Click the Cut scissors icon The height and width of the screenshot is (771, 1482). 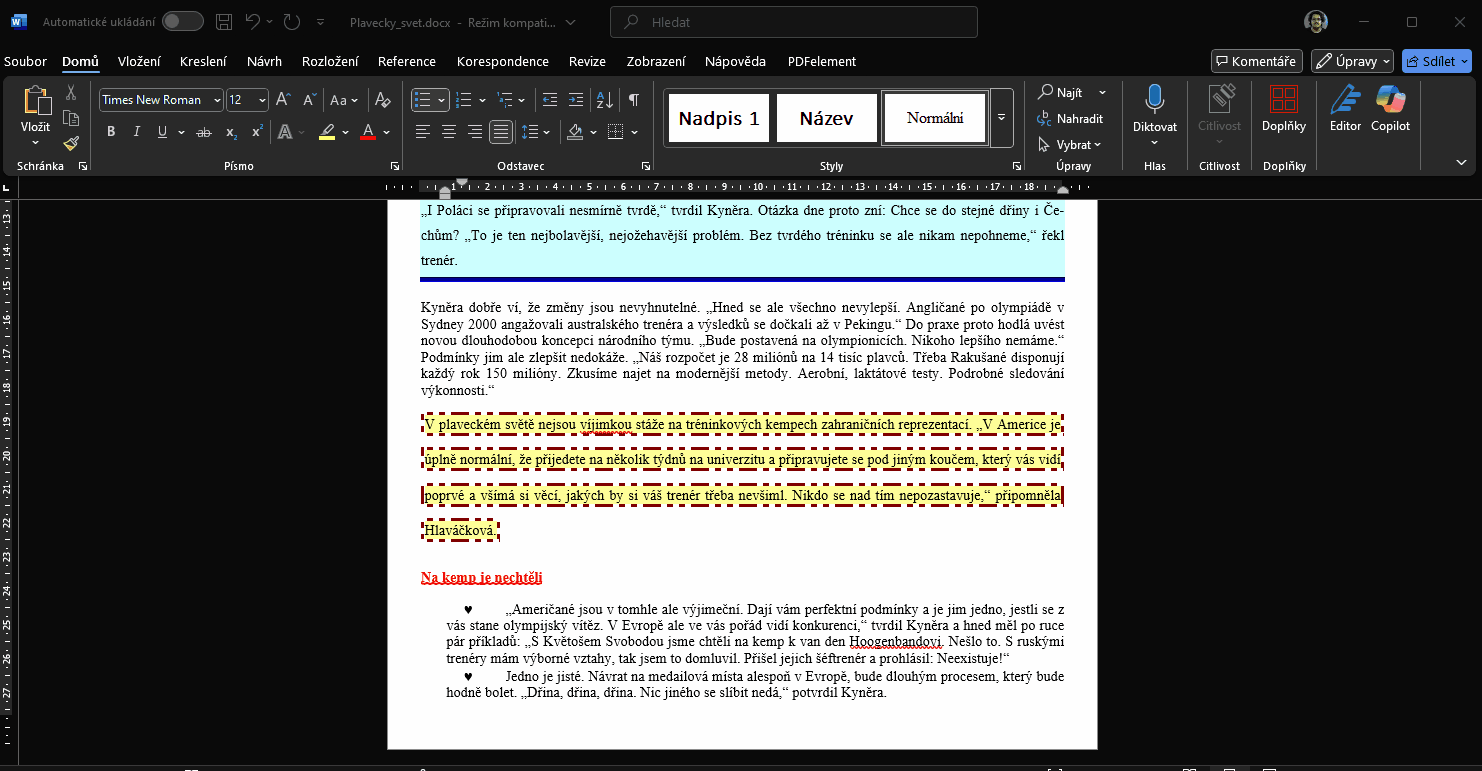[x=71, y=93]
